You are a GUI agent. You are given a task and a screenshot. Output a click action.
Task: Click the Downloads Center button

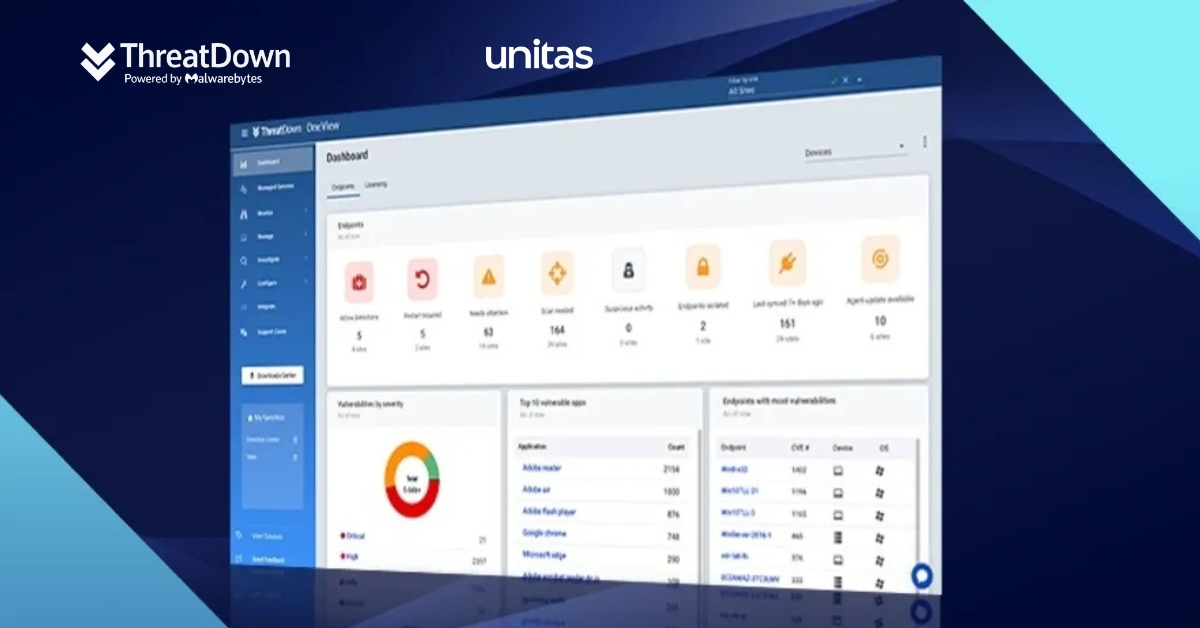click(272, 376)
